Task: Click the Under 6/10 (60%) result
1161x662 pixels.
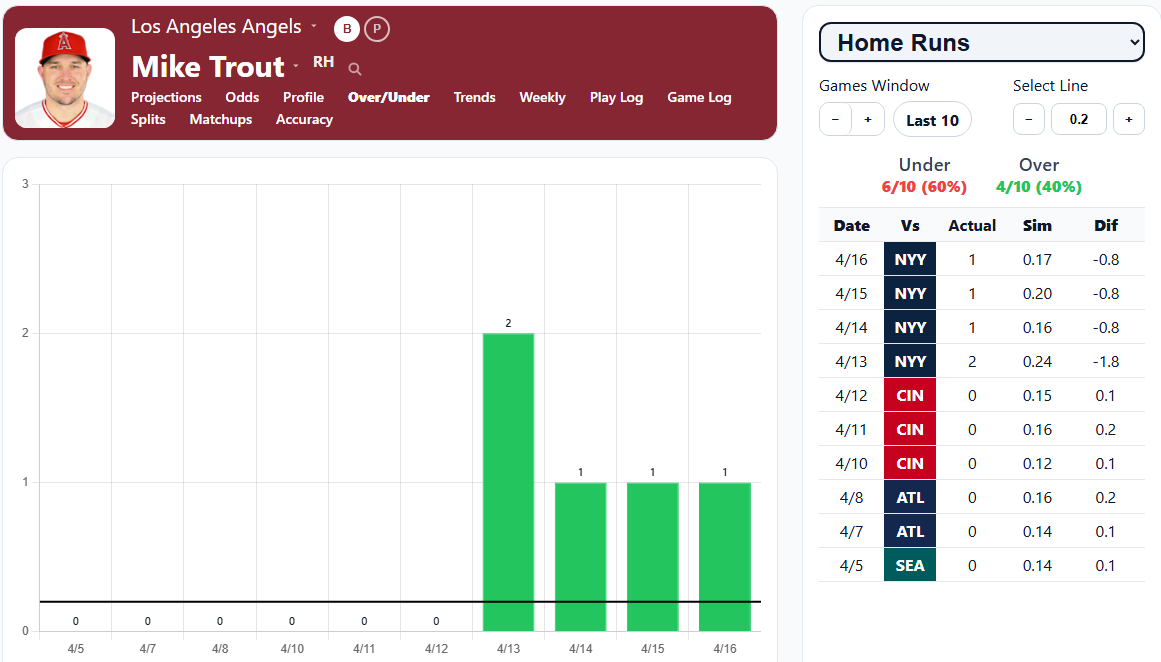Action: (x=924, y=187)
